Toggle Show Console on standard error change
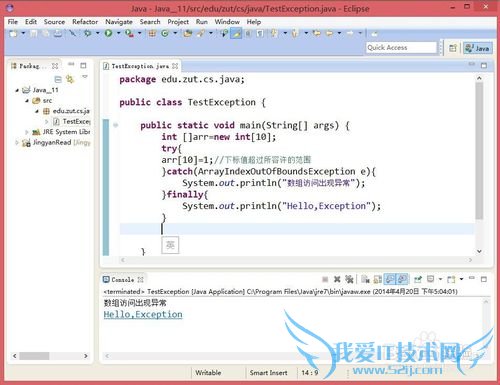 pyautogui.click(x=402, y=279)
